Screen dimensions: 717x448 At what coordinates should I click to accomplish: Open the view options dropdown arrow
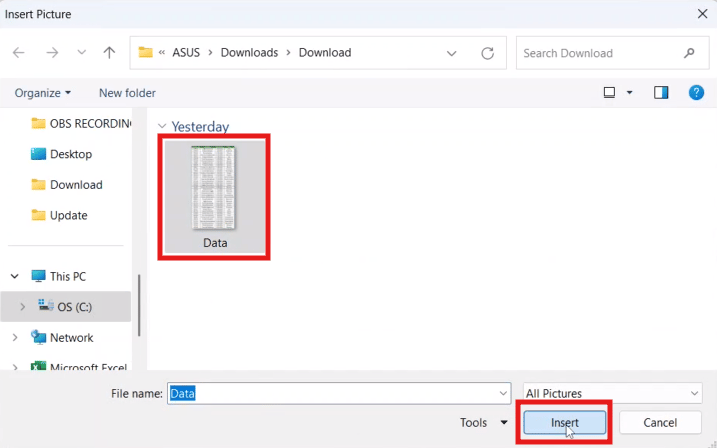[x=629, y=93]
